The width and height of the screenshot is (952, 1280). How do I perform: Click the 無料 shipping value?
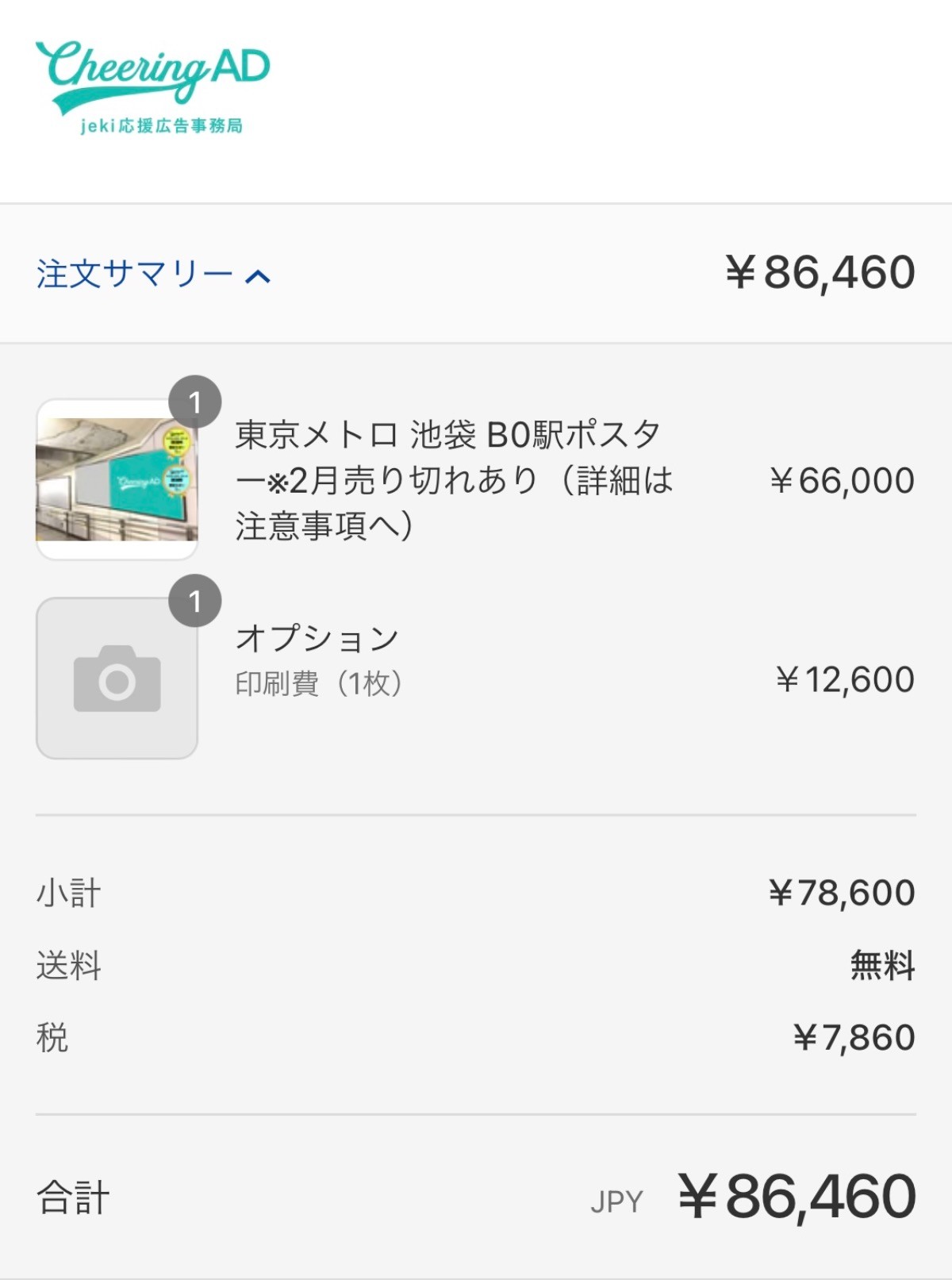click(x=882, y=966)
